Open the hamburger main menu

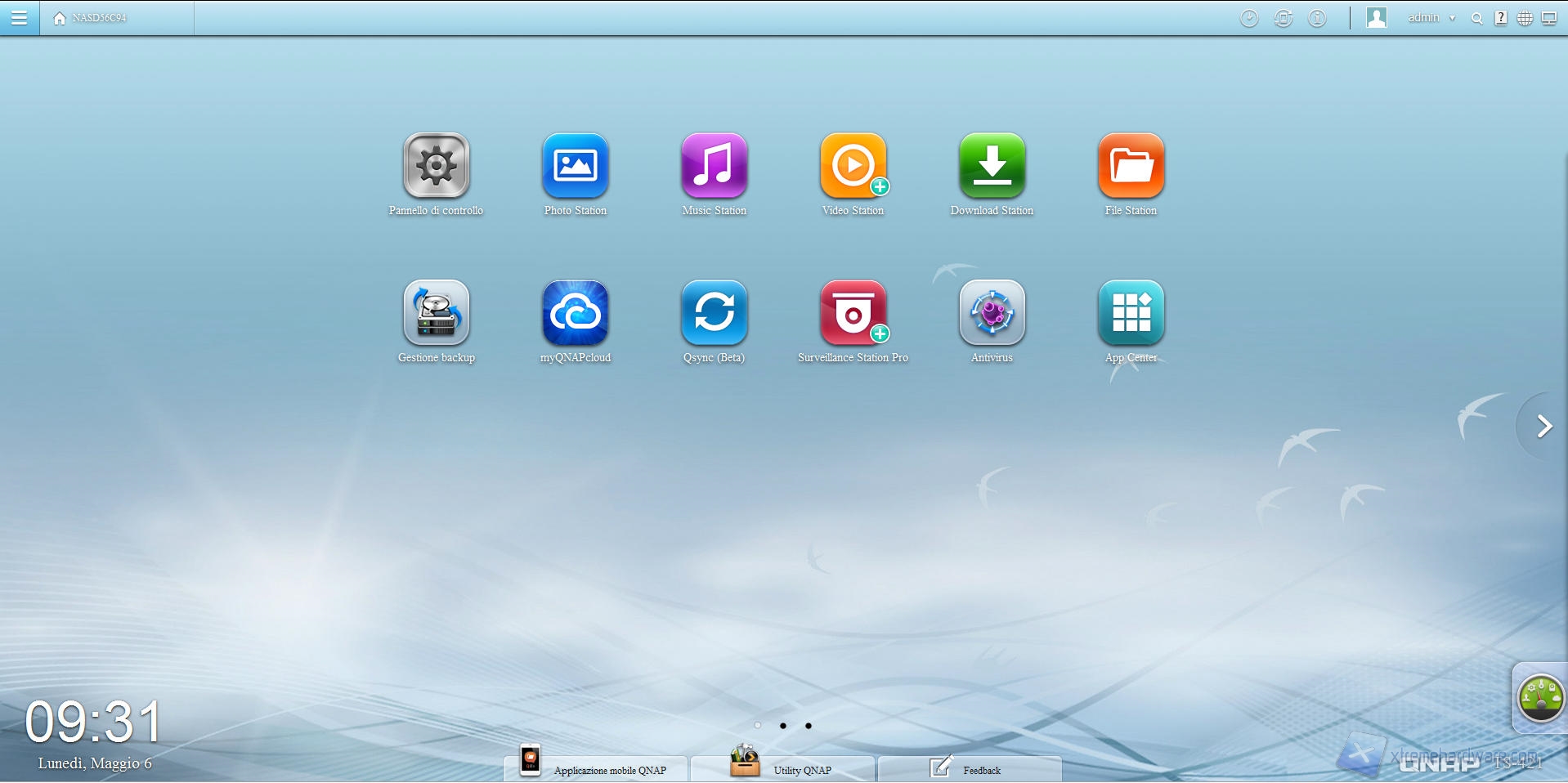click(19, 18)
